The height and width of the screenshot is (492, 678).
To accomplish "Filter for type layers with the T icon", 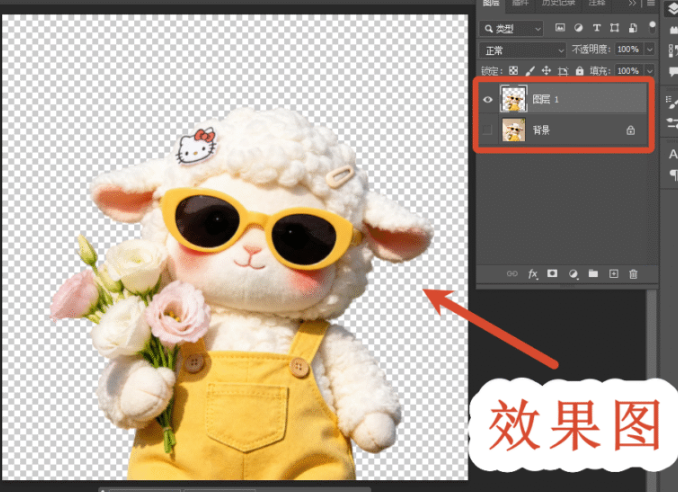I will coord(597,28).
